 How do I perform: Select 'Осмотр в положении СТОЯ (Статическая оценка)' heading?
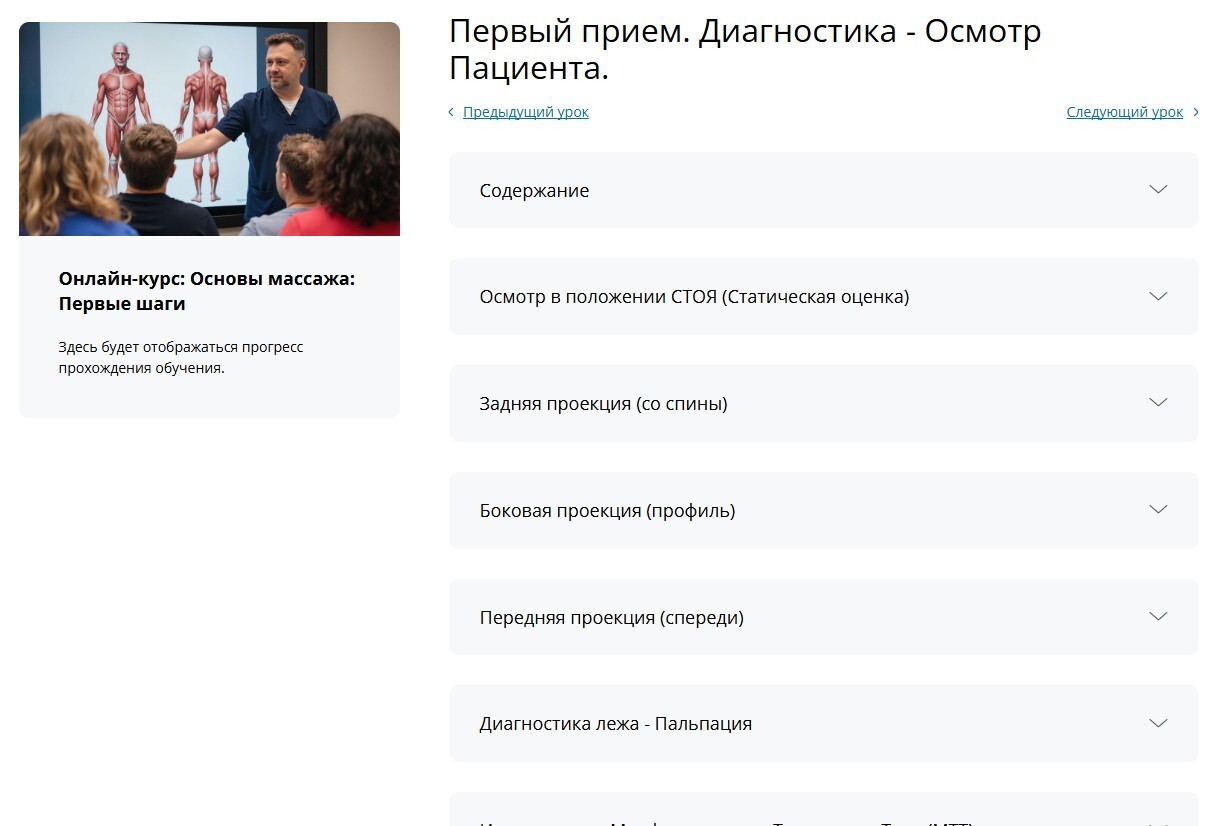pyautogui.click(x=694, y=297)
